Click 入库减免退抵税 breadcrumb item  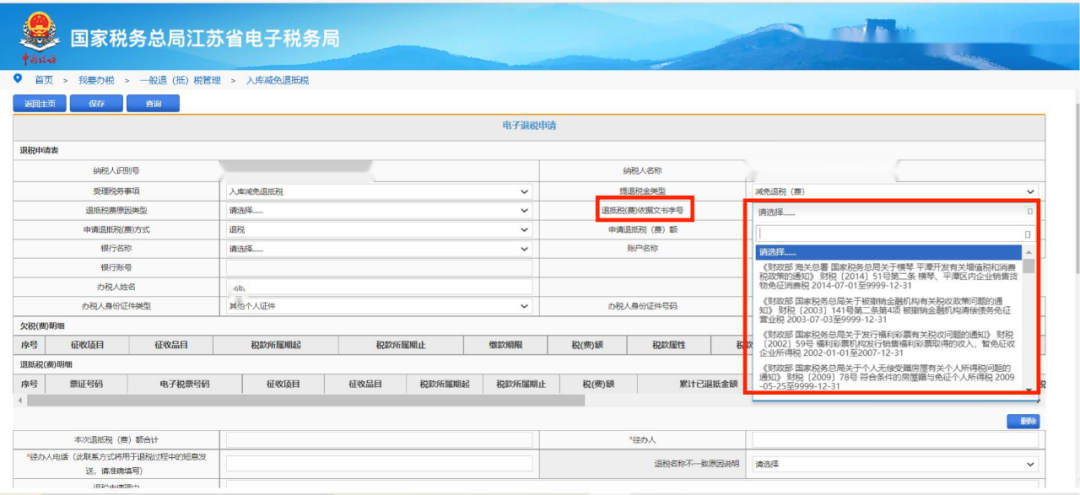tap(278, 81)
